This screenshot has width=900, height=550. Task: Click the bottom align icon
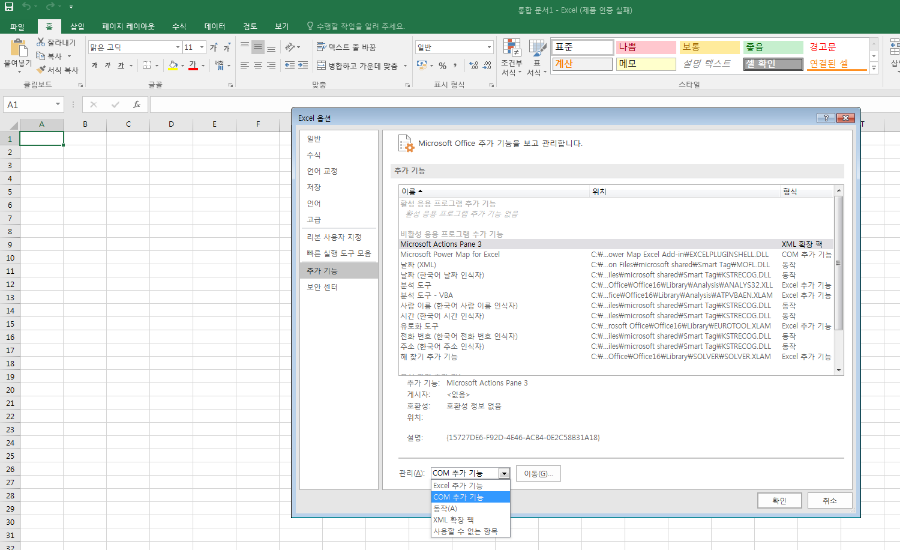pyautogui.click(x=271, y=47)
